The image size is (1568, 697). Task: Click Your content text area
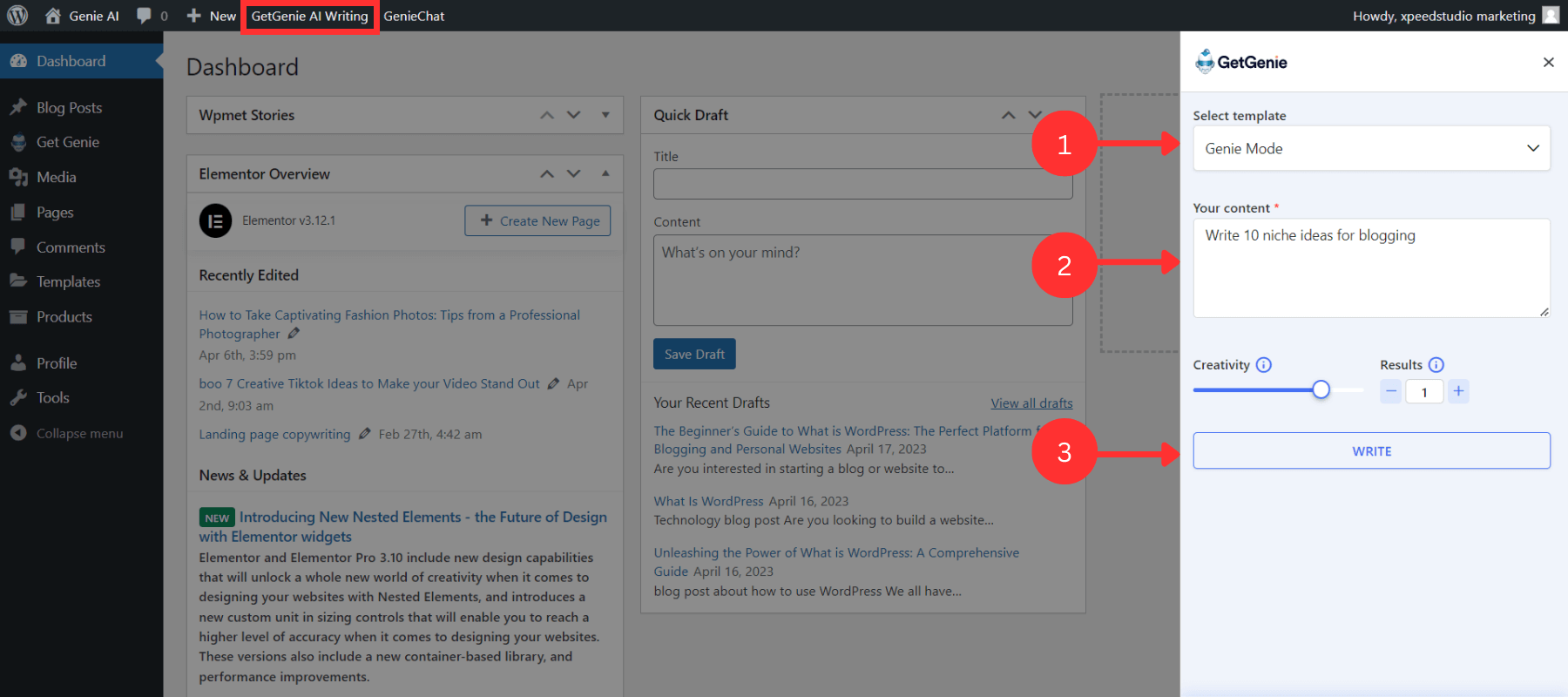point(1371,267)
